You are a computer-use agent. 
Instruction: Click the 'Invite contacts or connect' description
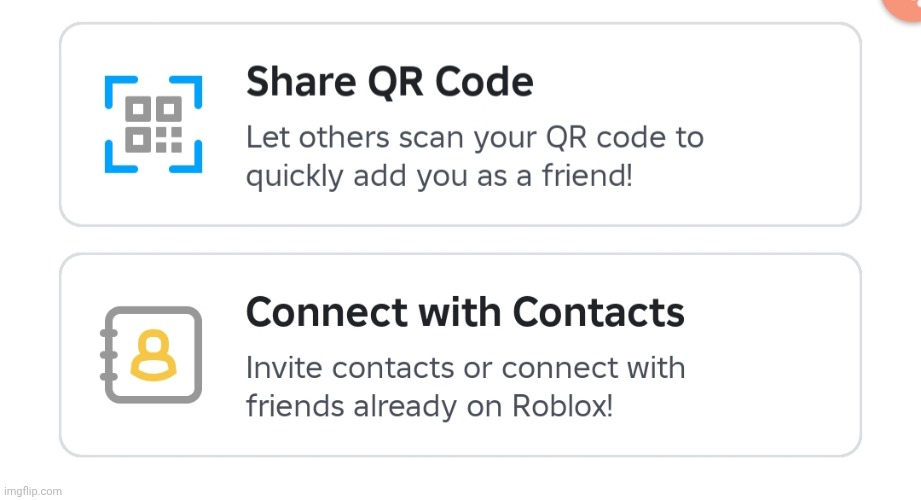pos(465,387)
